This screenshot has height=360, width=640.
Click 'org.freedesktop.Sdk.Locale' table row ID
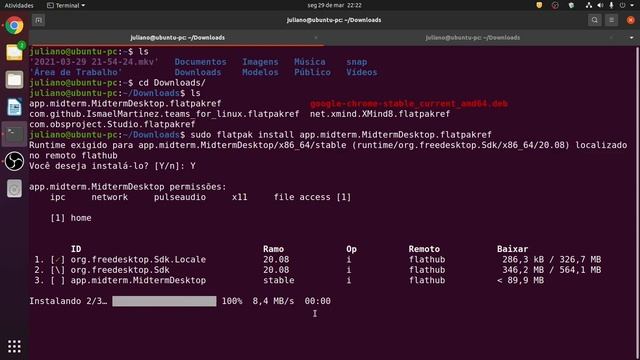click(138, 260)
